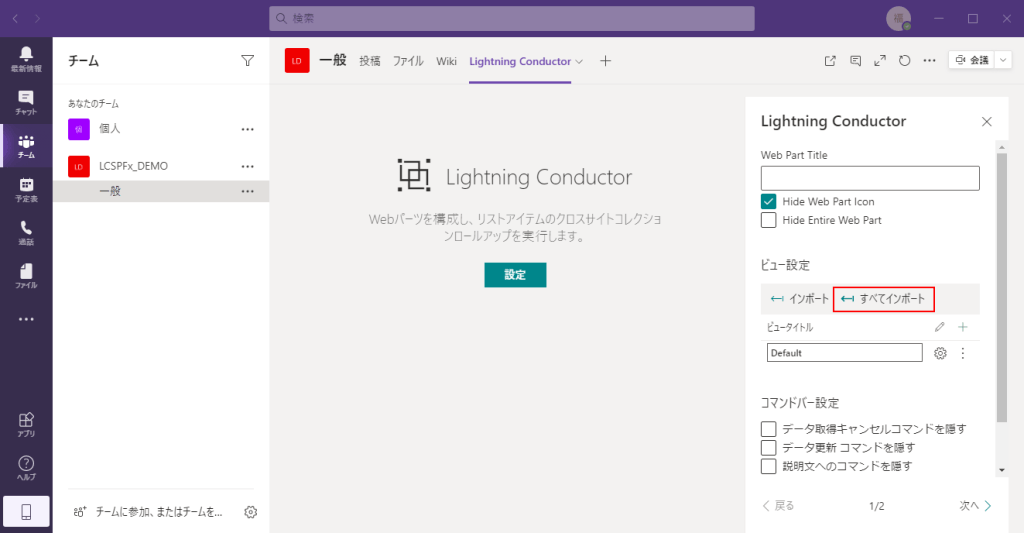This screenshot has height=533, width=1024.
Task: Click the Default view title field
Action: pos(844,353)
